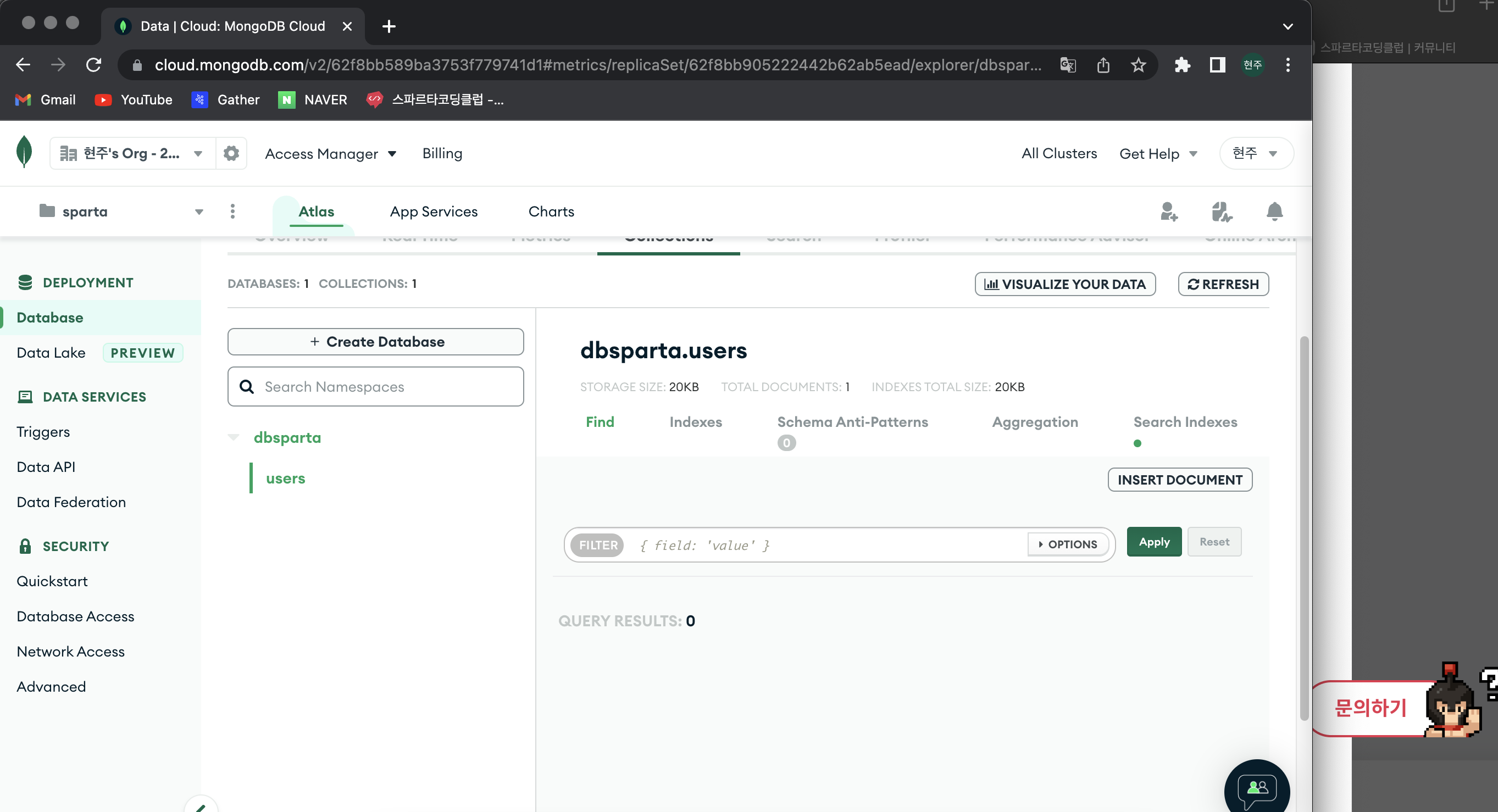Click the browser address bar URL
The image size is (1498, 812).
point(598,64)
